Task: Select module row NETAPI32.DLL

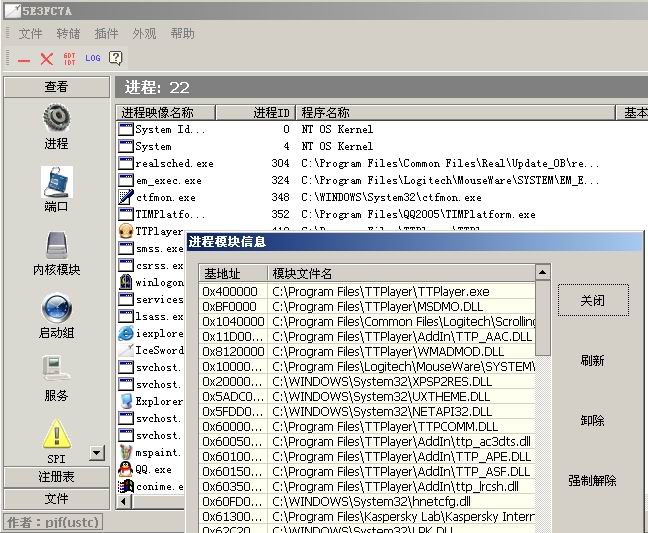Action: (x=367, y=412)
